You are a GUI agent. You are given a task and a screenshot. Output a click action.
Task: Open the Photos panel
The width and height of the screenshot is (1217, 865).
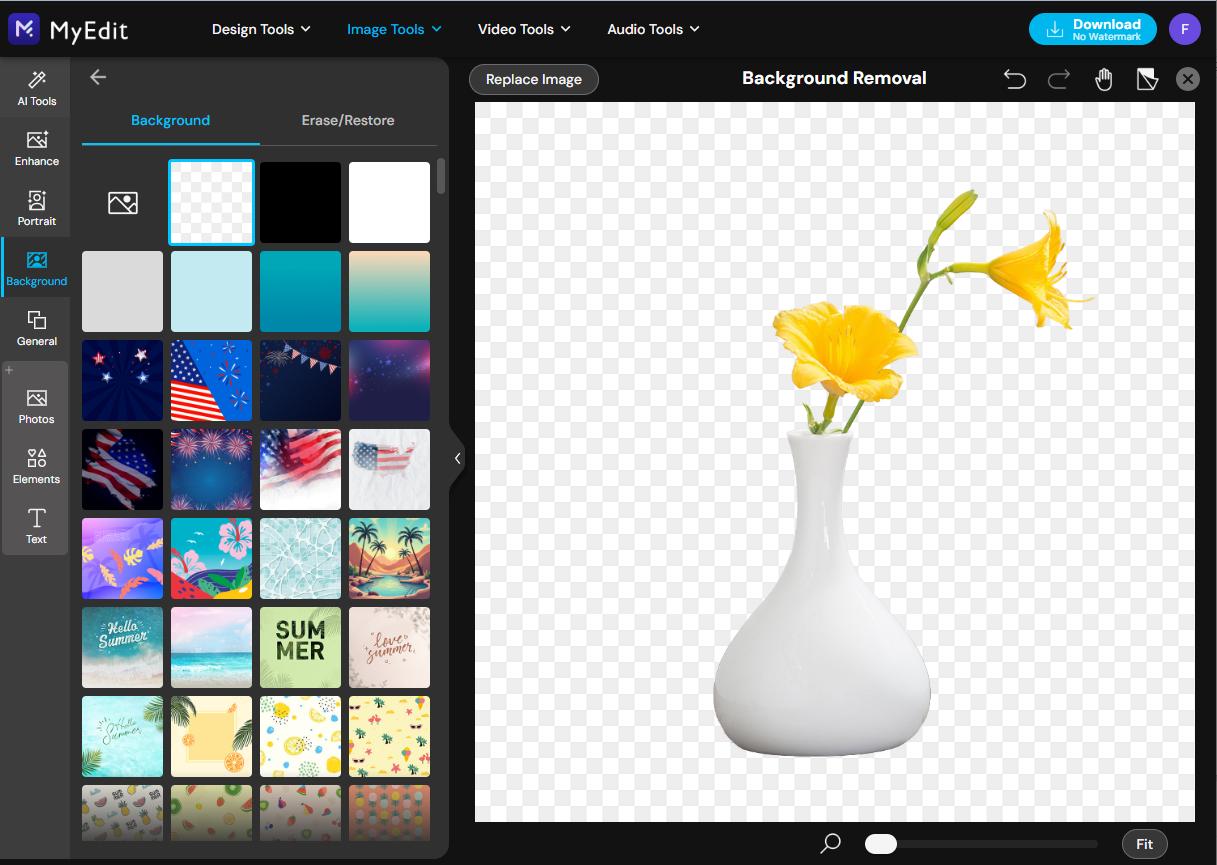tap(35, 405)
